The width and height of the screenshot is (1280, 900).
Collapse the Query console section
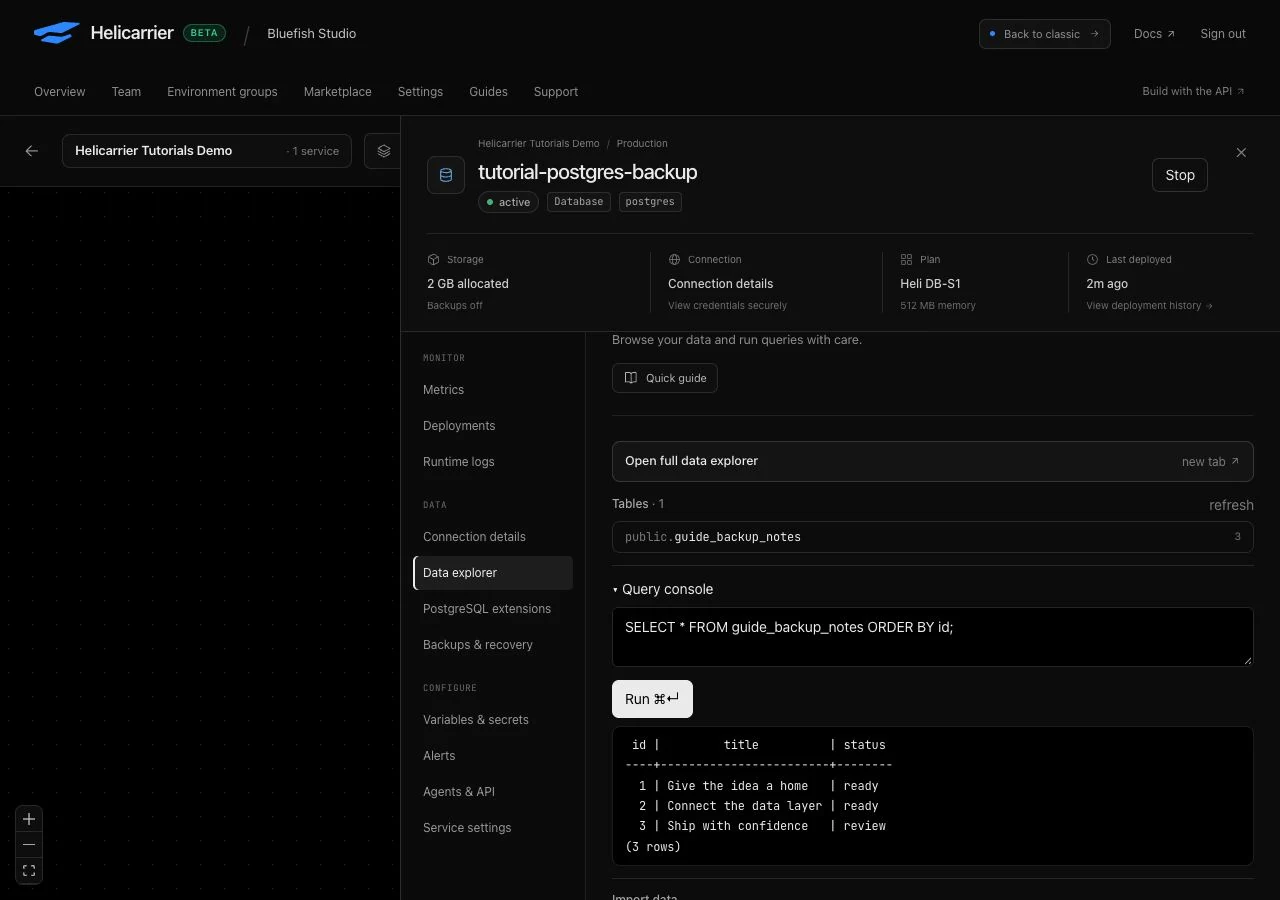click(x=663, y=590)
